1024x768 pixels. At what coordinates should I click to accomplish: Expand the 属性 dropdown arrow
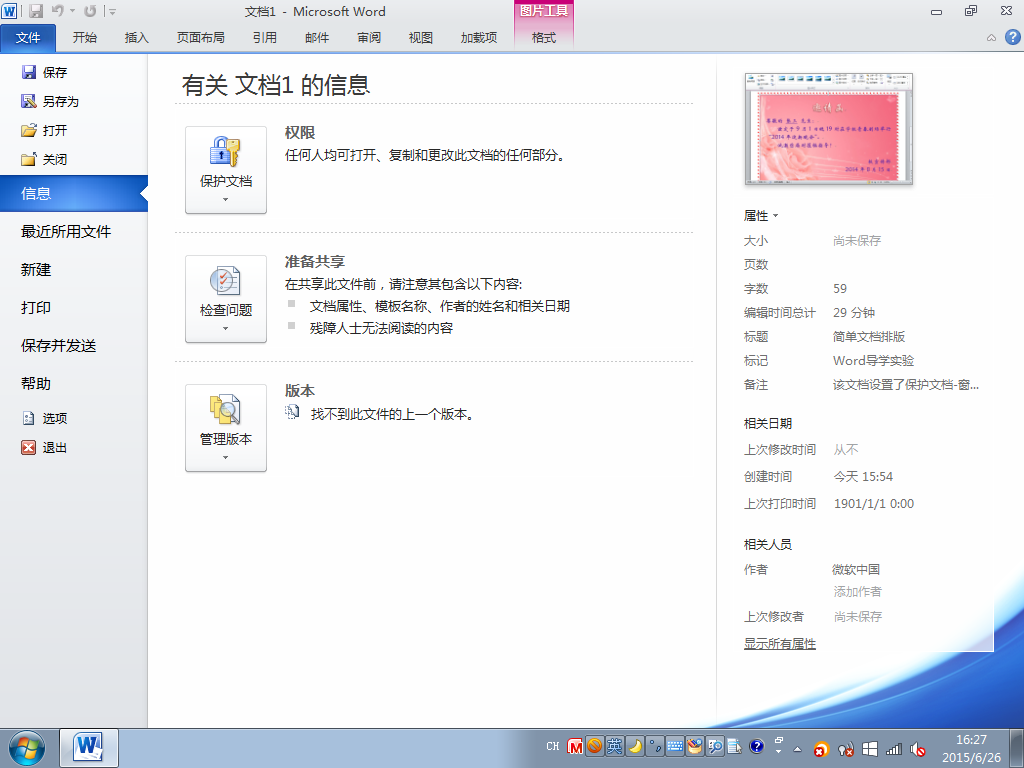pos(775,216)
